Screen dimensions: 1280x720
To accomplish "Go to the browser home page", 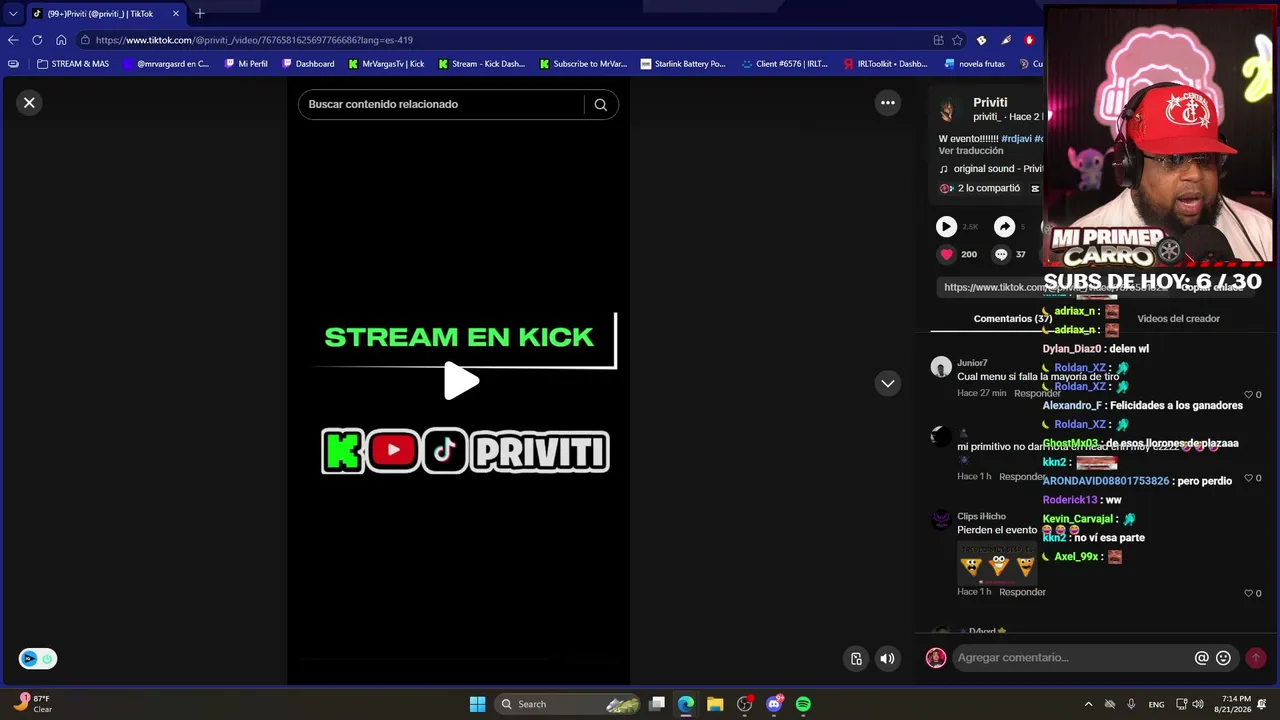I will (x=61, y=40).
